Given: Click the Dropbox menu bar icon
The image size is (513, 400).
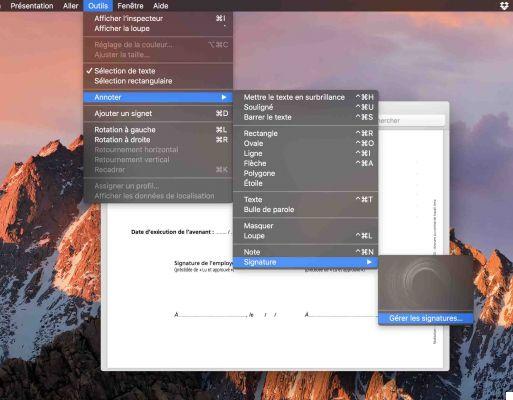Looking at the screenshot, I should [505, 6].
